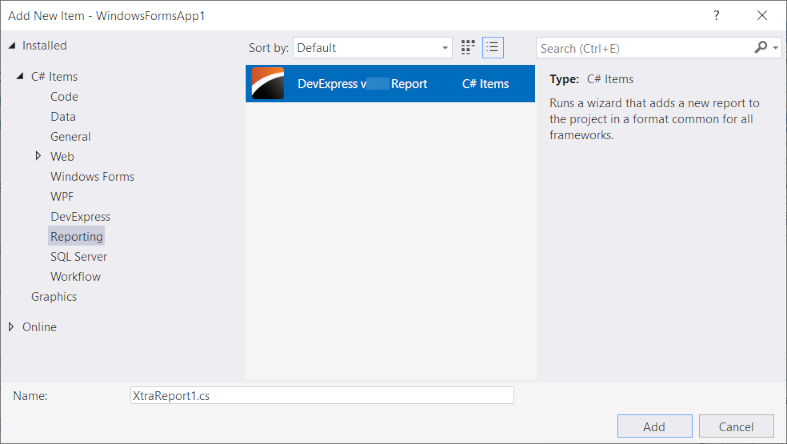Select the Online tree label

(x=39, y=327)
